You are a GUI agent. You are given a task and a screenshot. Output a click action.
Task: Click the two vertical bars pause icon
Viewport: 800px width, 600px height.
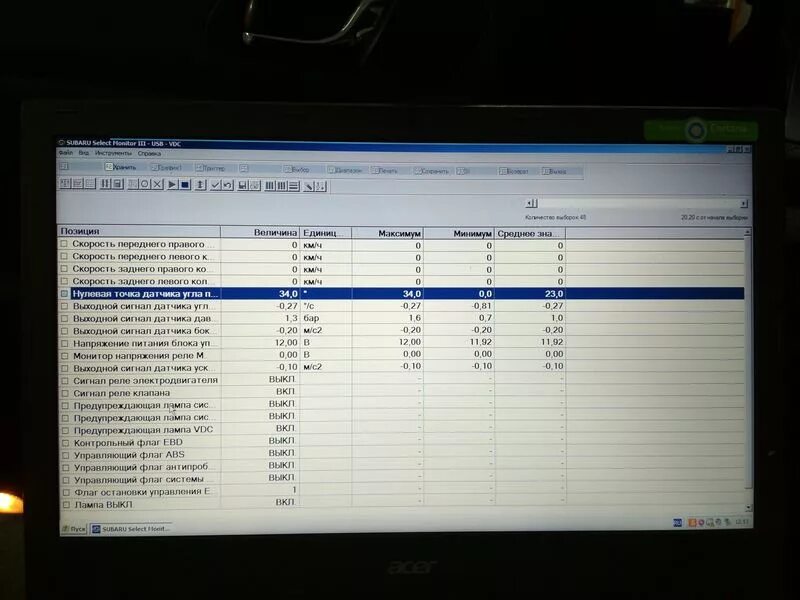point(105,184)
